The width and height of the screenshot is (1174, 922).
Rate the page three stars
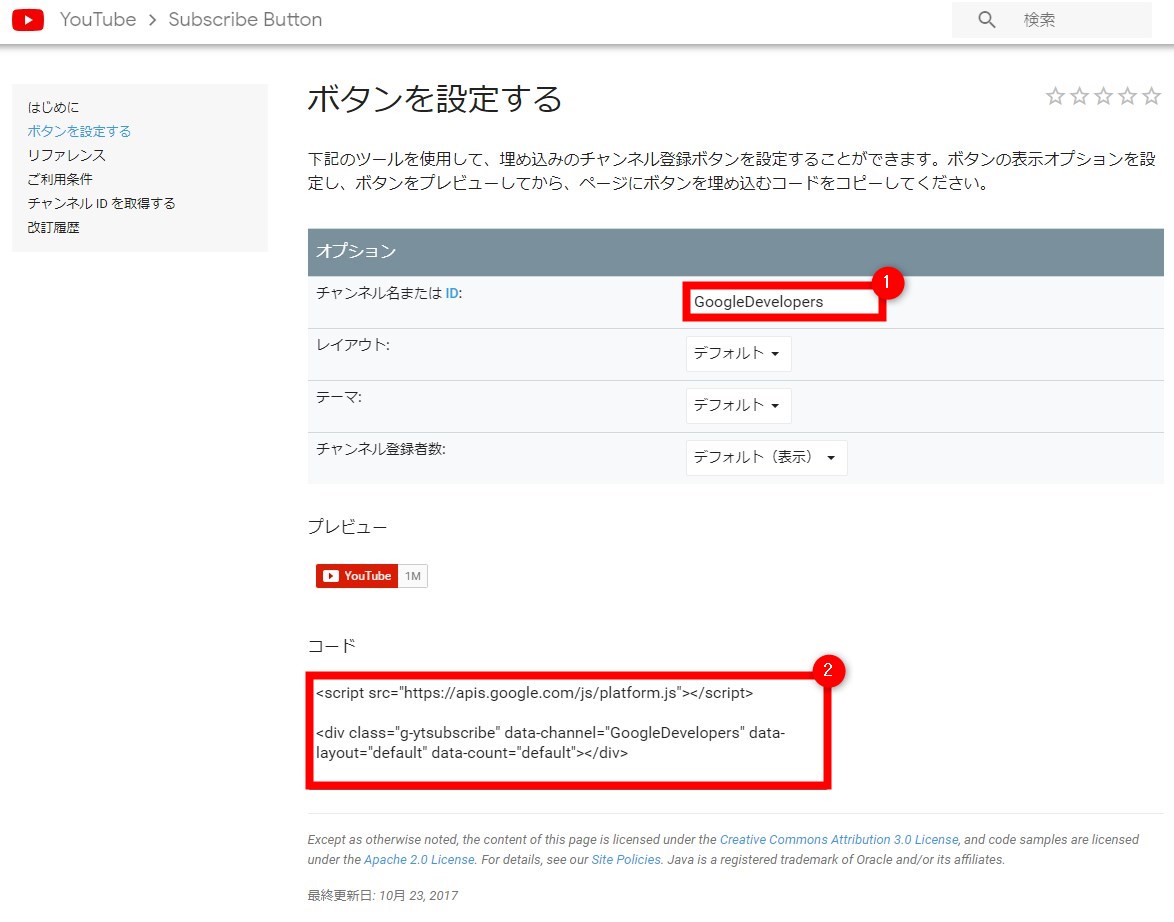click(1103, 96)
